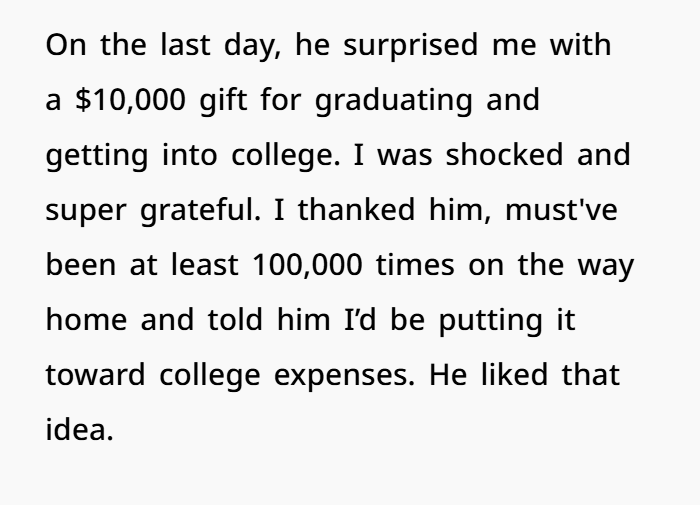The width and height of the screenshot is (700, 505).
Task: Click the $10,000 amount text
Action: (130, 100)
